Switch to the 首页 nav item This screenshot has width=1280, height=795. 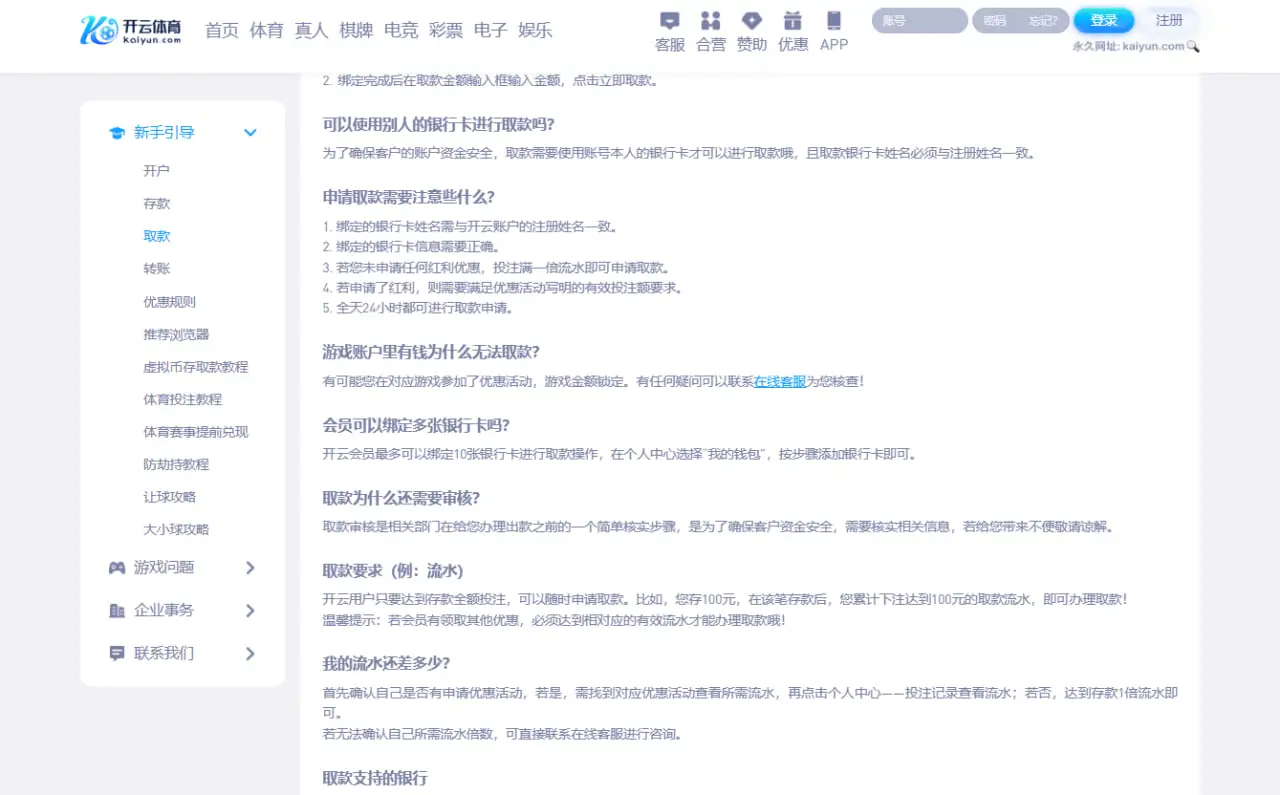point(221,30)
